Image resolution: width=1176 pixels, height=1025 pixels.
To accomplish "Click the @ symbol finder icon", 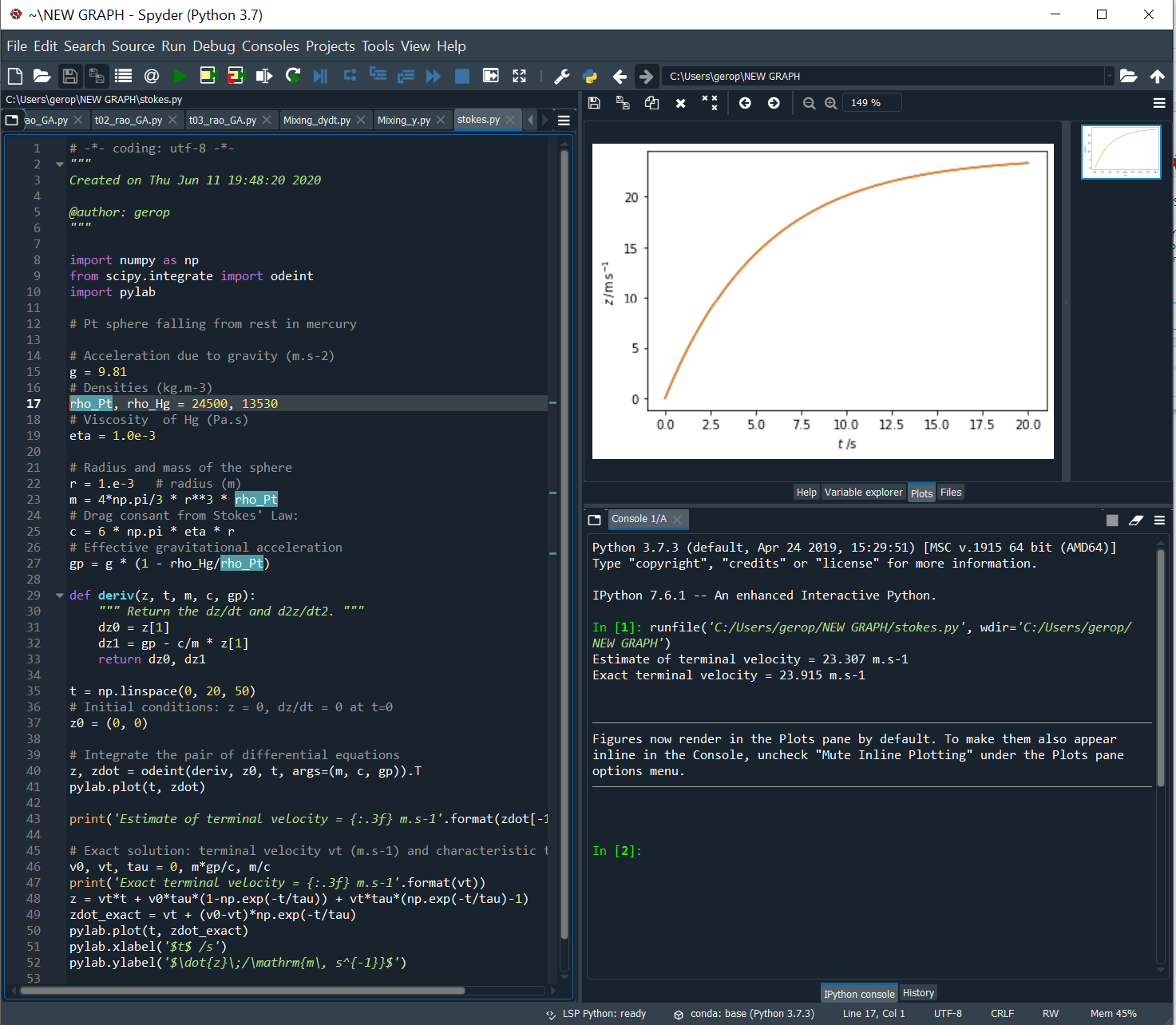I will (152, 76).
